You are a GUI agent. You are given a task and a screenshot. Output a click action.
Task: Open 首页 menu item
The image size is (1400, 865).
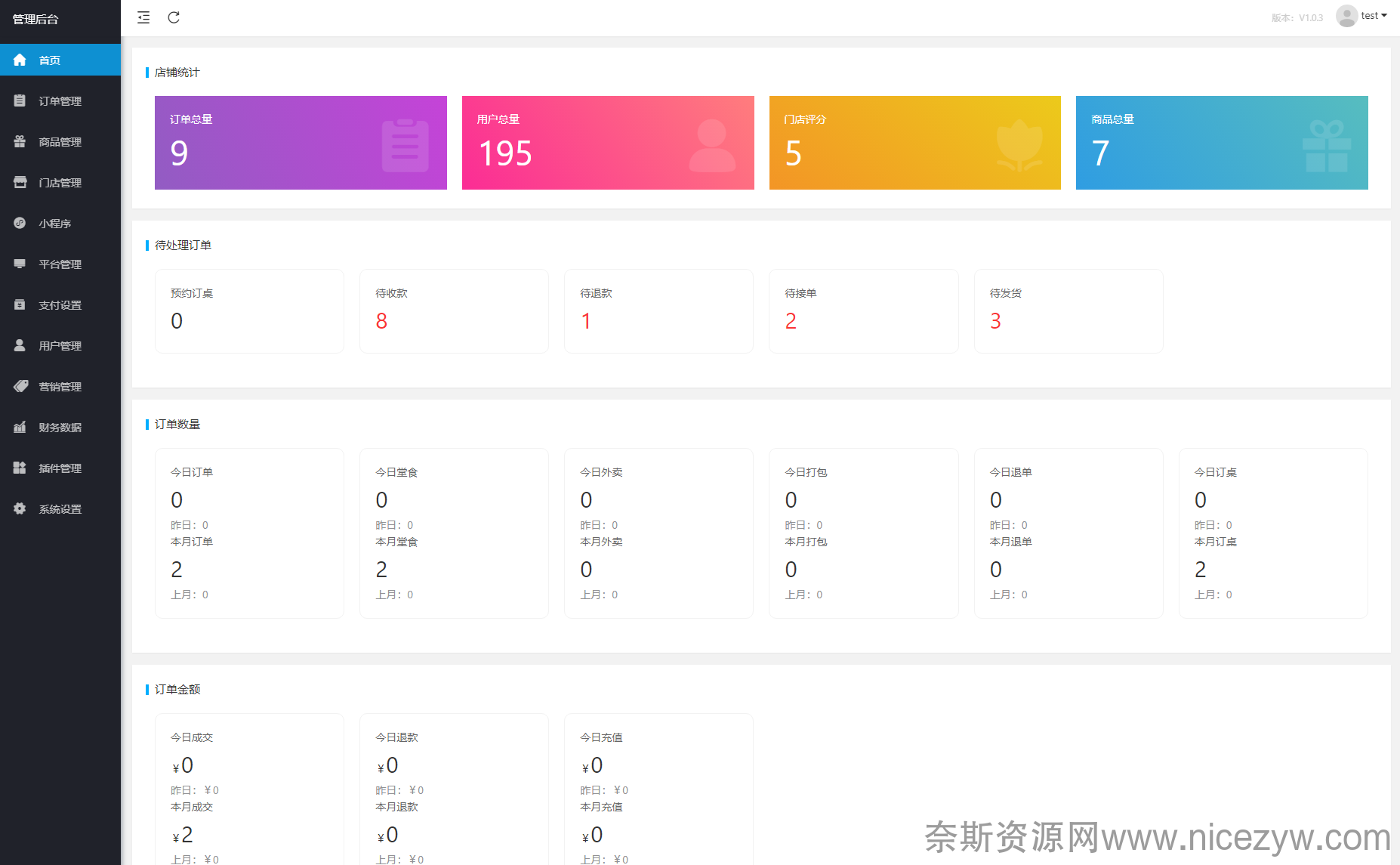pyautogui.click(x=60, y=60)
